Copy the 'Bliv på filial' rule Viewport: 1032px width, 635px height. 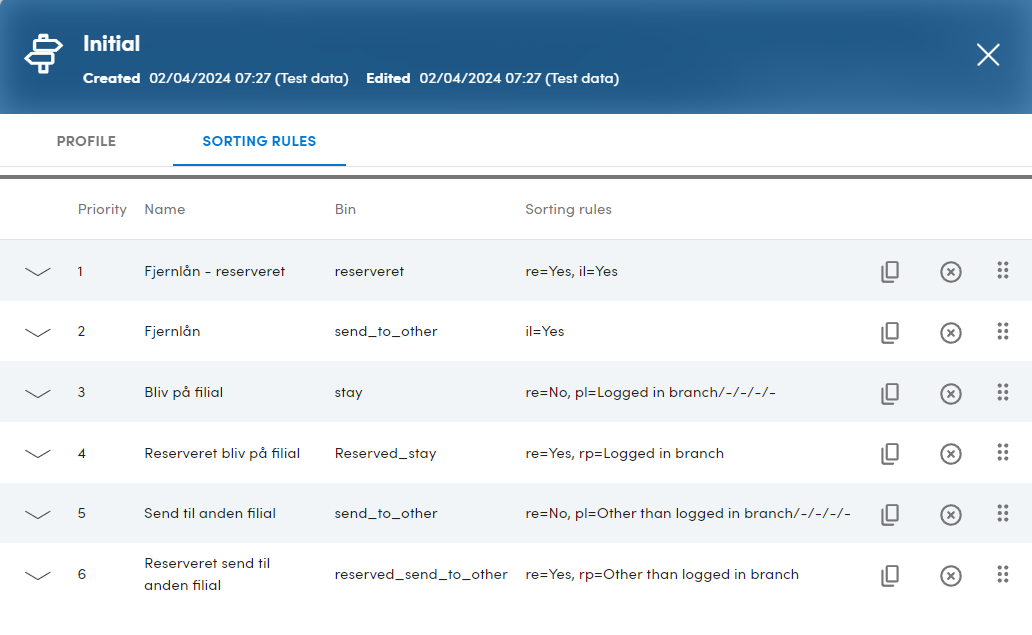point(890,394)
